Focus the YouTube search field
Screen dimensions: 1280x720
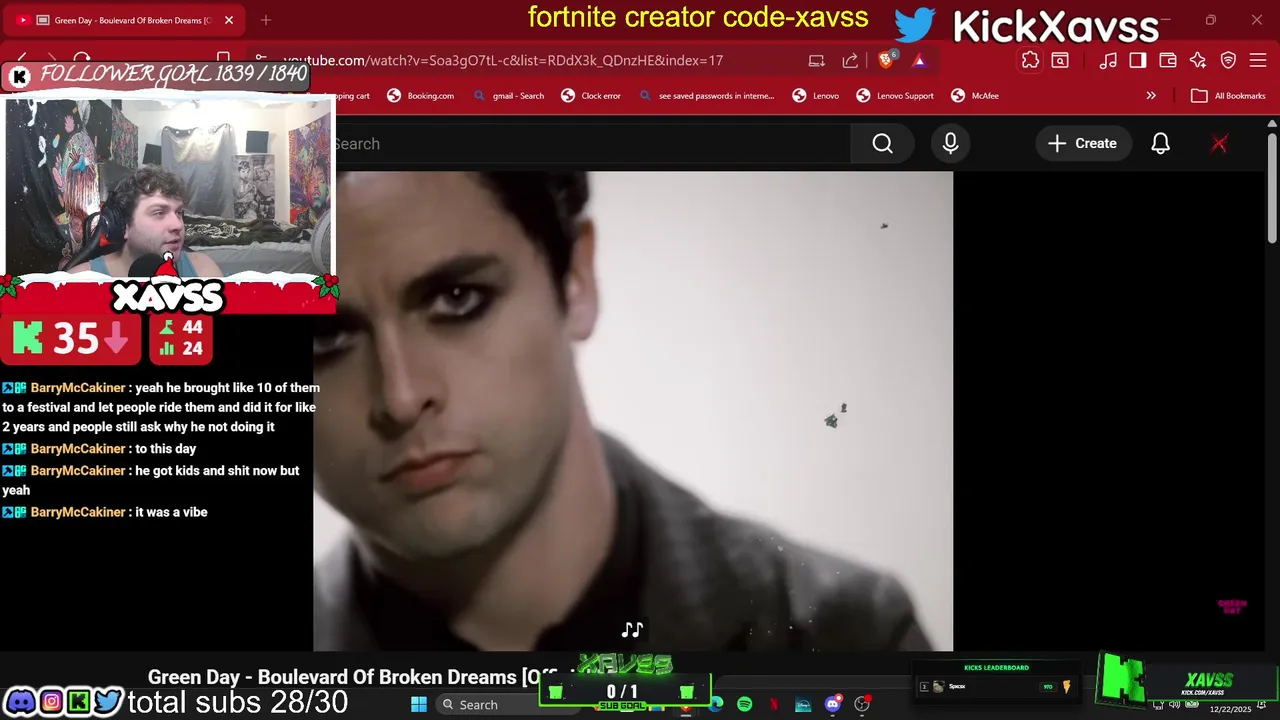coord(592,144)
